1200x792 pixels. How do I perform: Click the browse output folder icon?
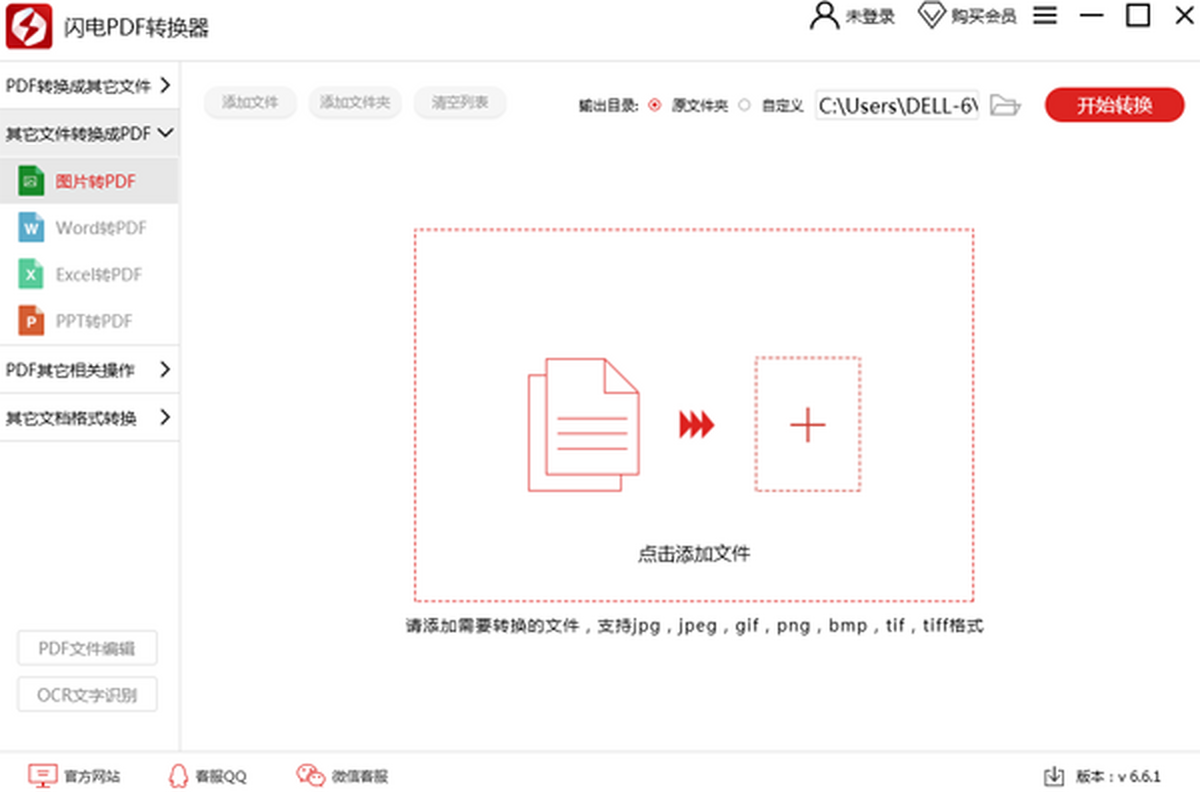1004,105
